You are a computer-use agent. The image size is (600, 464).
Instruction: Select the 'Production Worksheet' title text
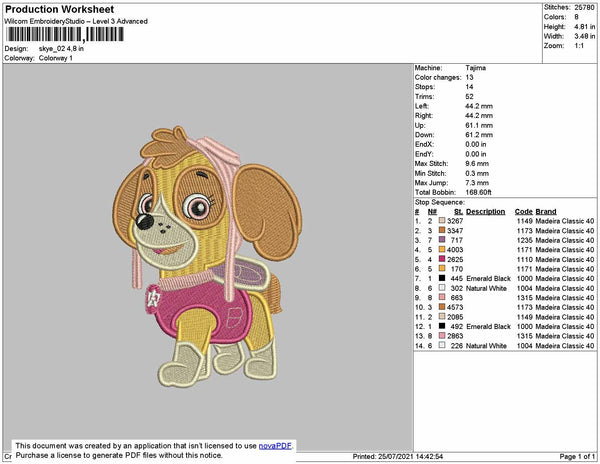60,9
